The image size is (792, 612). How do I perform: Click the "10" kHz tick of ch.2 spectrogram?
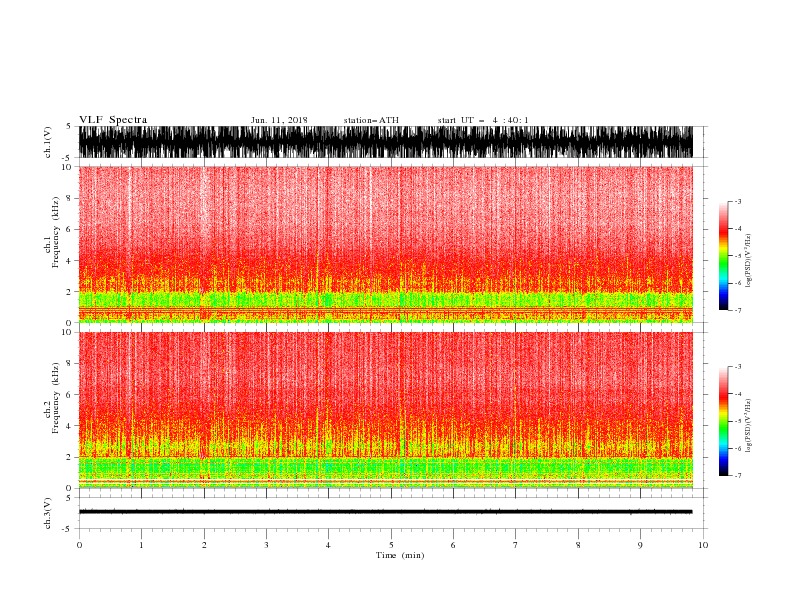pyautogui.click(x=67, y=332)
